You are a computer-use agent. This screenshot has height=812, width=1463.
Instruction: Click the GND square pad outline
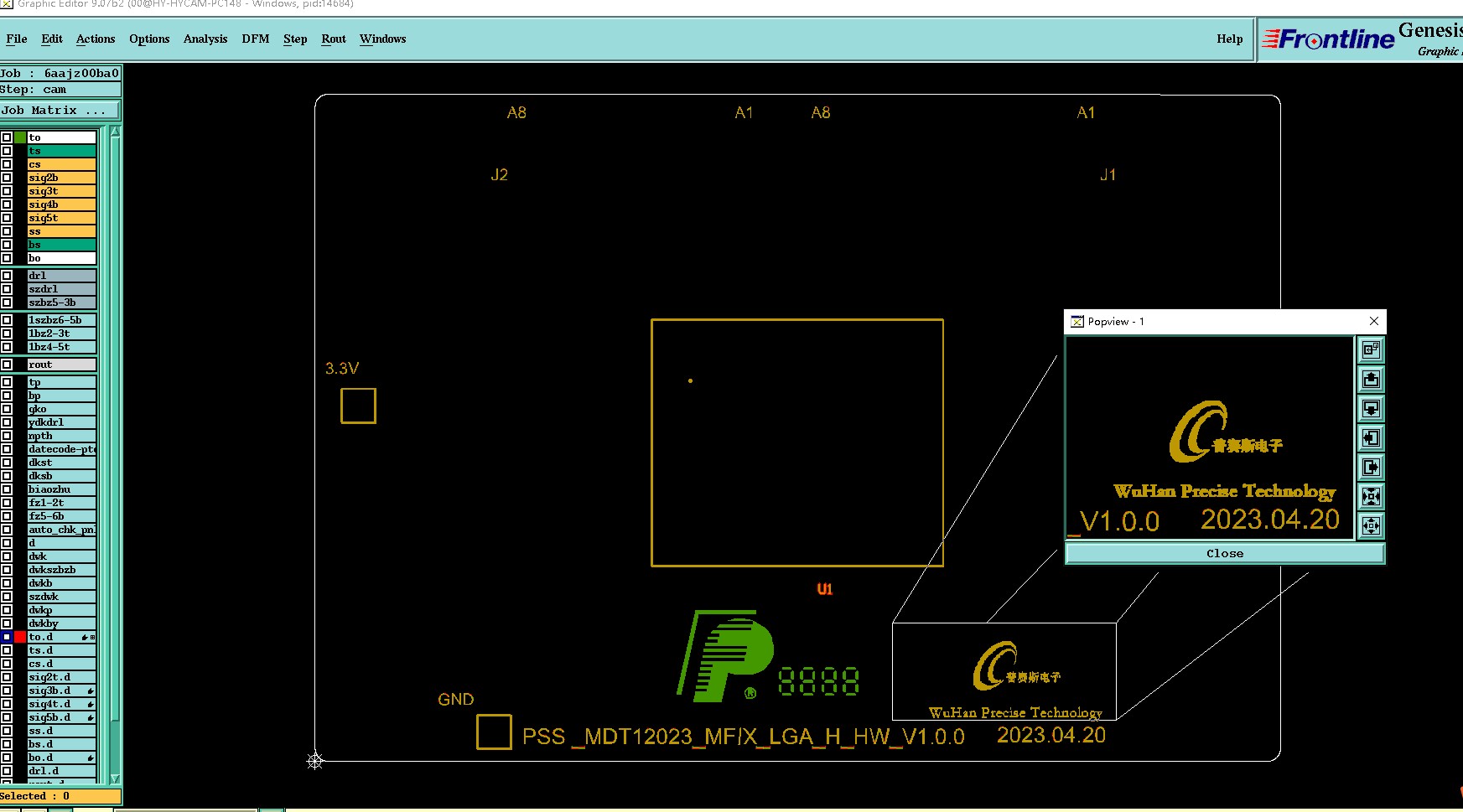tap(494, 732)
